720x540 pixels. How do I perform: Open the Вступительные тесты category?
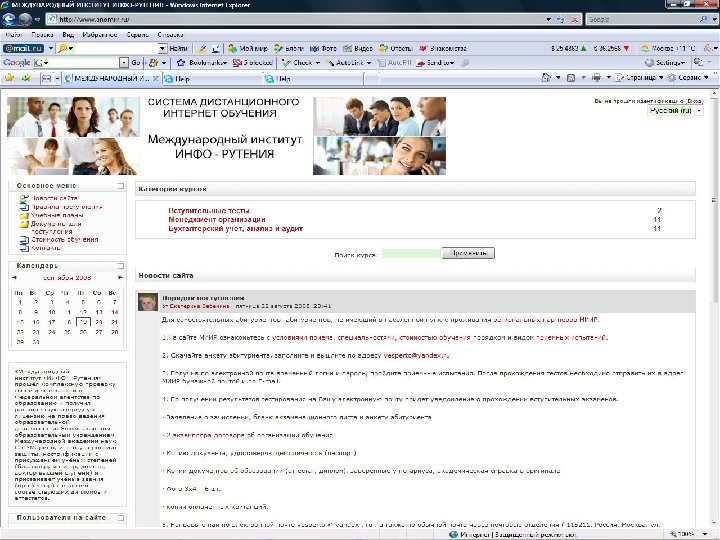[209, 211]
